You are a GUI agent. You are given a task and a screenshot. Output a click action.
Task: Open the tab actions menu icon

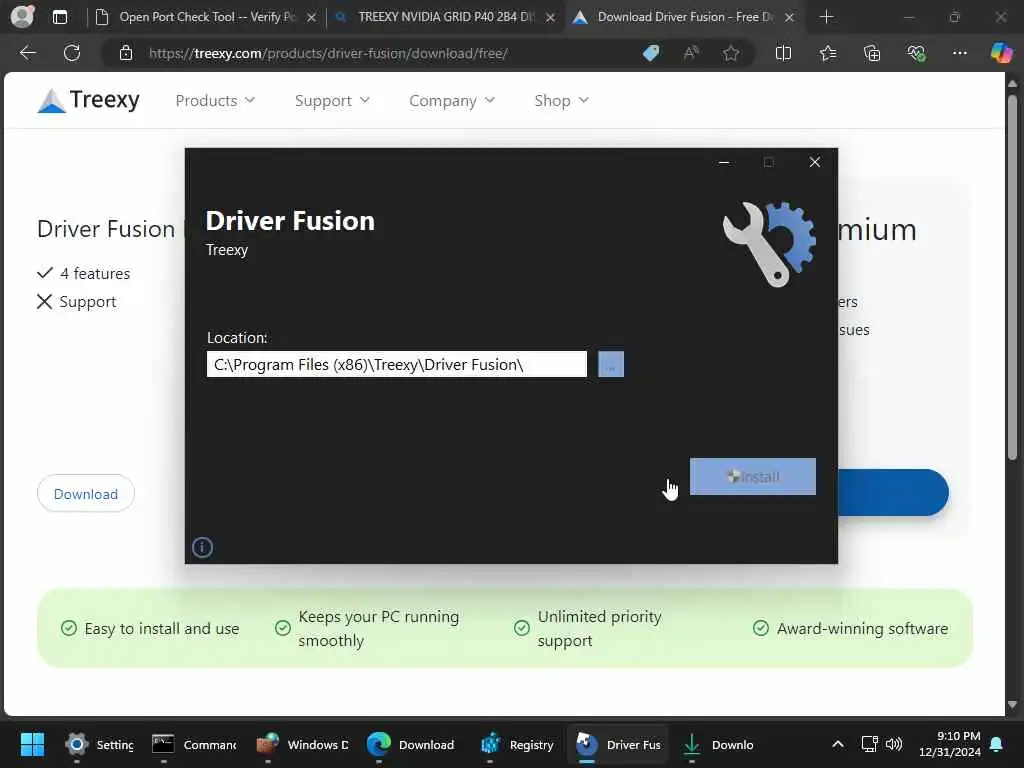pos(59,17)
